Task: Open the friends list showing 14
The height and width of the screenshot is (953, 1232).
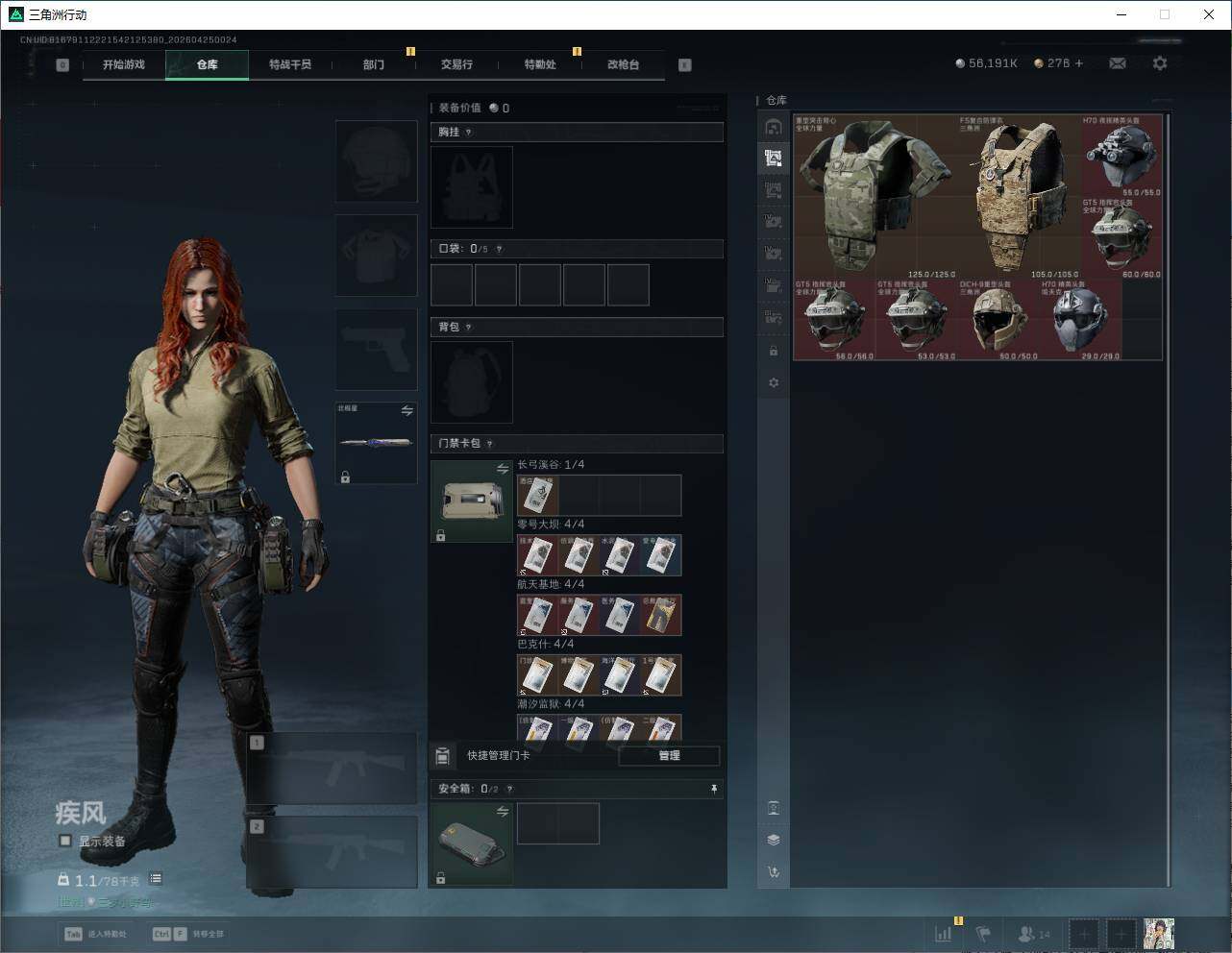Action: point(1034,933)
